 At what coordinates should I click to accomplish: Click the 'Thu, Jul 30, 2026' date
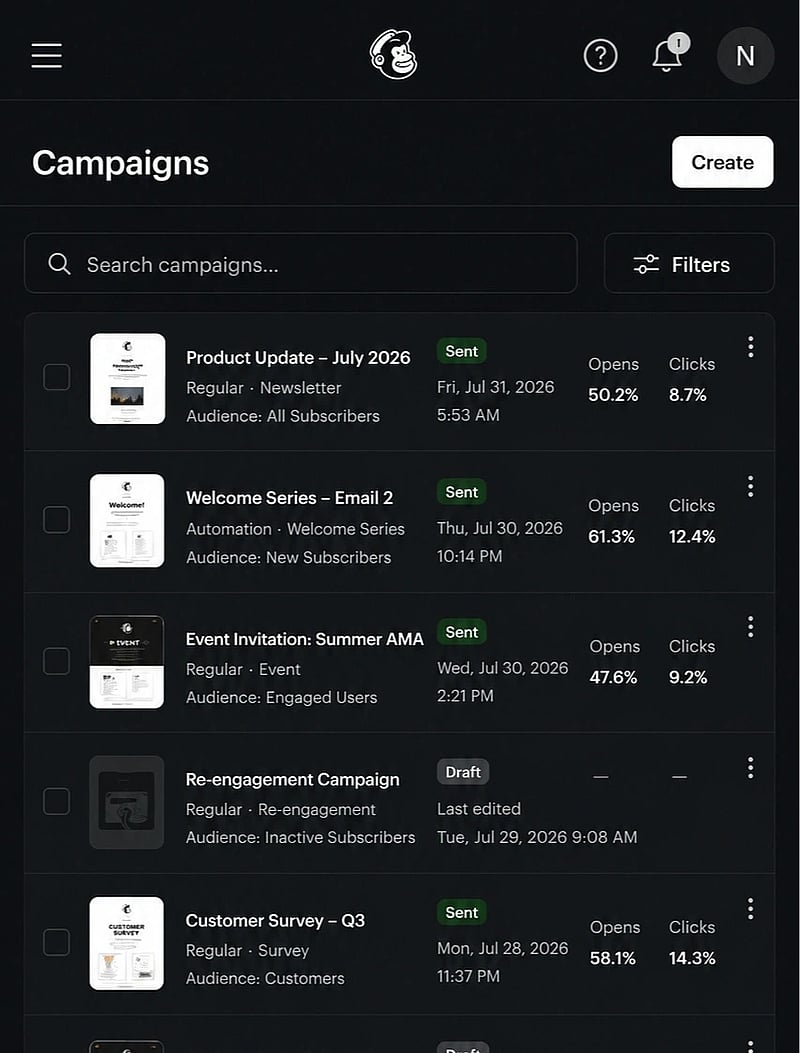(500, 529)
